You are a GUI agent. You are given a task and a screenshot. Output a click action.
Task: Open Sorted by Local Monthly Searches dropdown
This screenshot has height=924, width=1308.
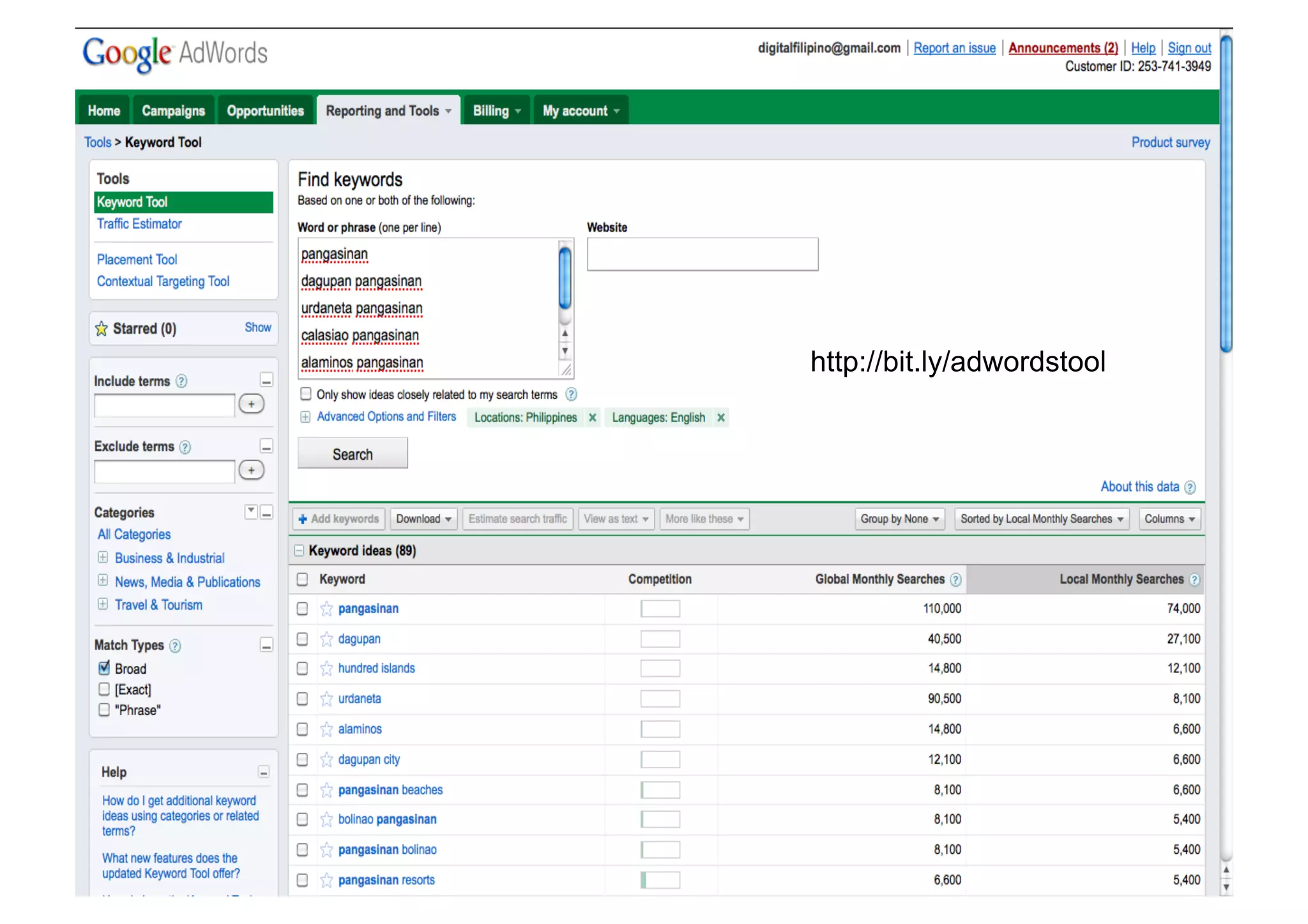pyautogui.click(x=1041, y=519)
